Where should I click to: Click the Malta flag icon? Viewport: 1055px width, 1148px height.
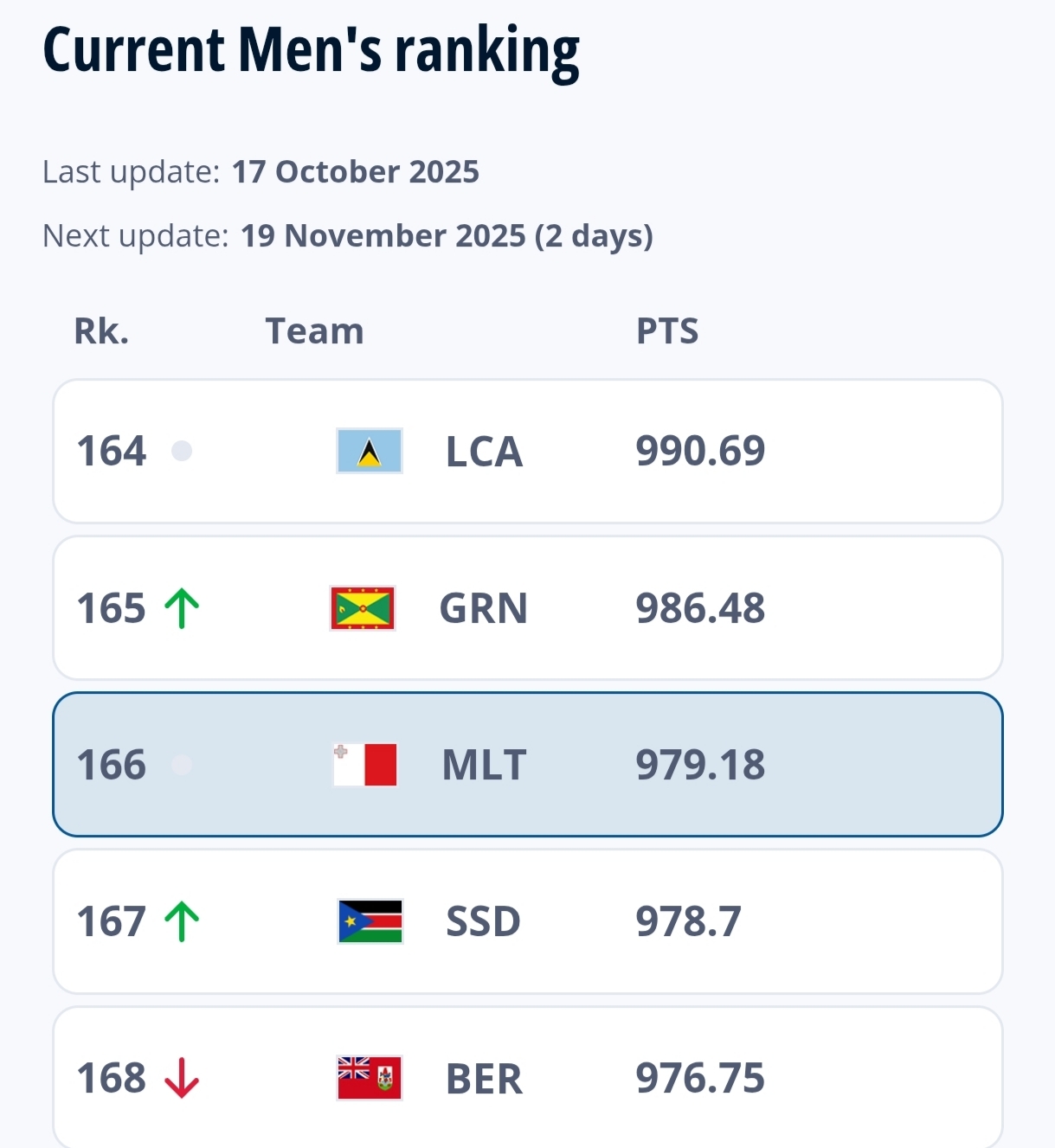pos(365,765)
